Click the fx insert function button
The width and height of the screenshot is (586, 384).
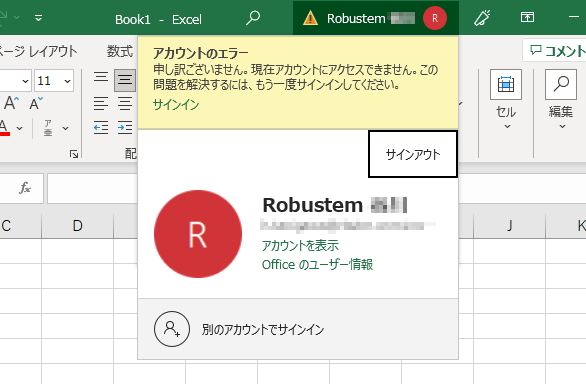(x=25, y=188)
